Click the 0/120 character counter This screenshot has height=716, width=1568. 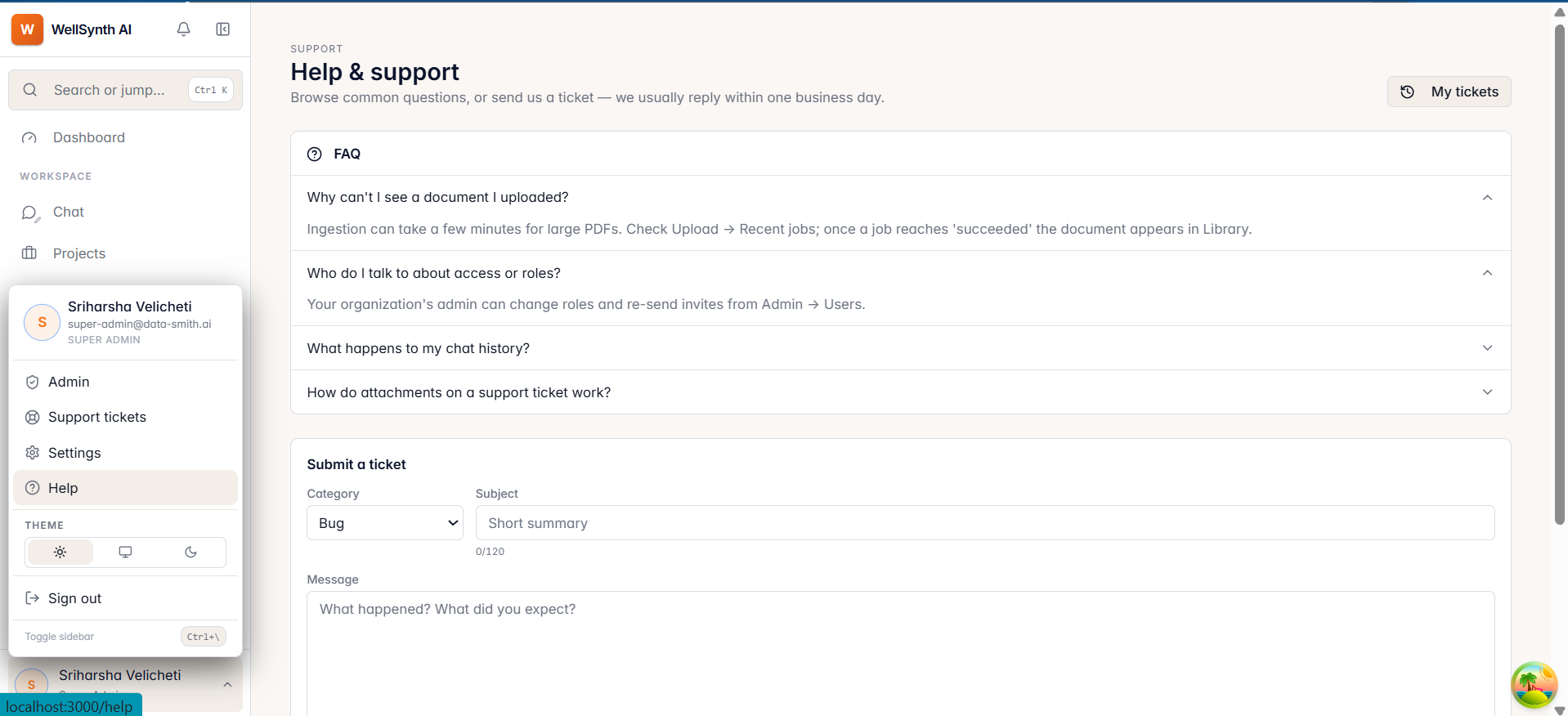(490, 552)
